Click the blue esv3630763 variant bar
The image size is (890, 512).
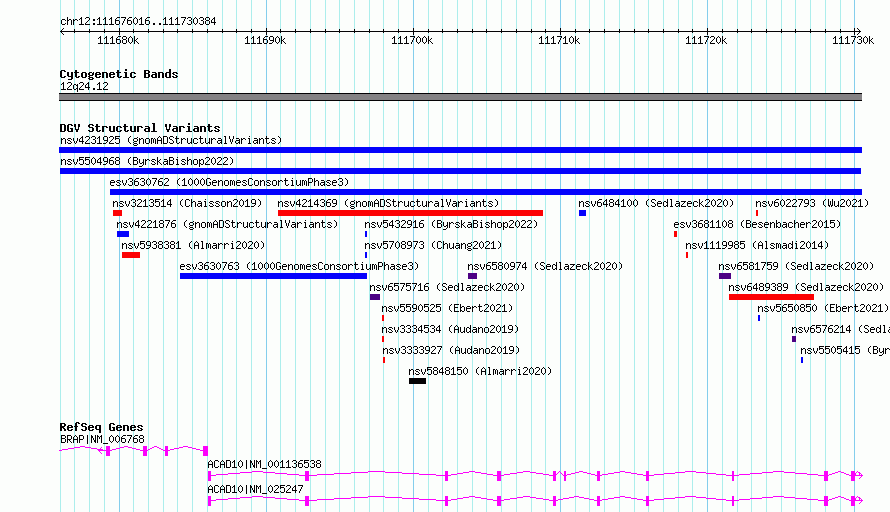pyautogui.click(x=274, y=276)
